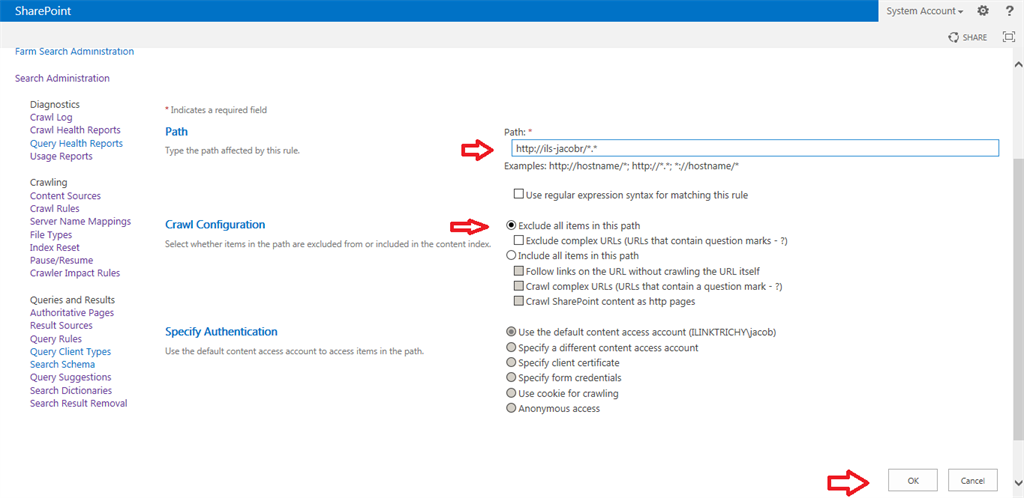Select Specify client certificate option
The image size is (1024, 498).
pos(511,363)
